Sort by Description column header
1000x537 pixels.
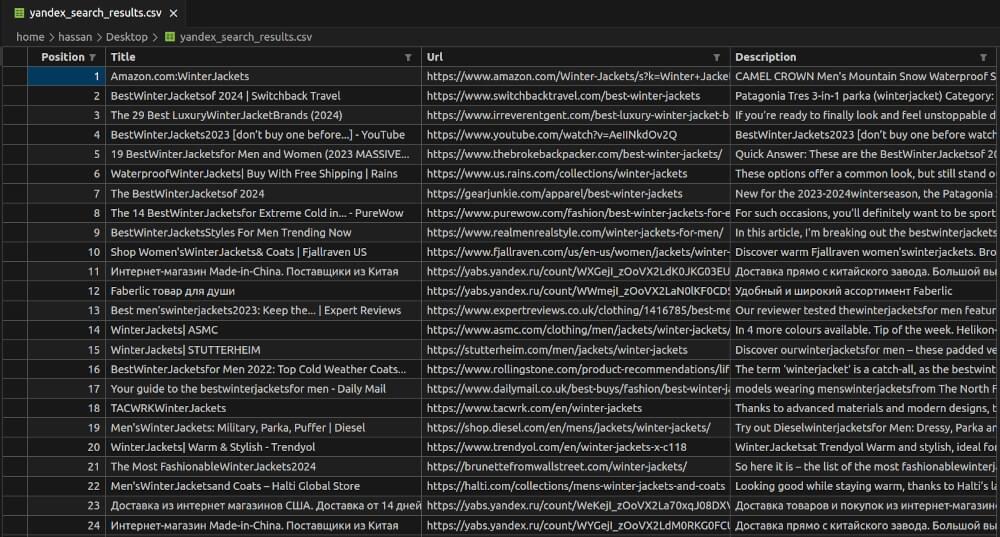tap(765, 57)
